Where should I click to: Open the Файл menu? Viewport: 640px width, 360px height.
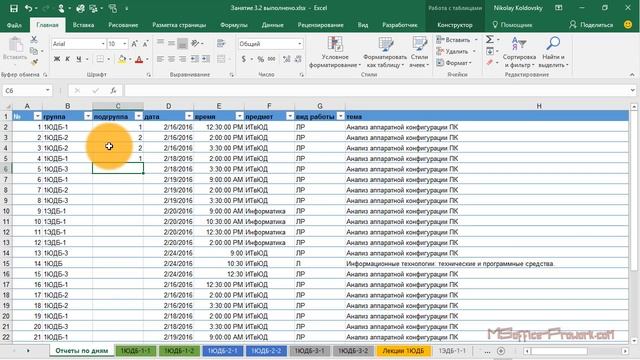point(14,25)
